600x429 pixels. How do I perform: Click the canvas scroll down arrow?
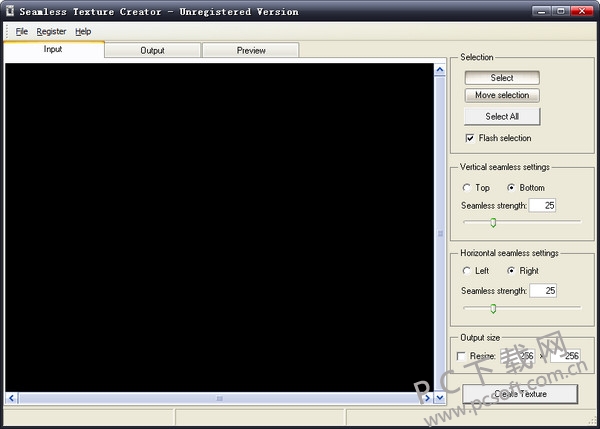coord(440,397)
